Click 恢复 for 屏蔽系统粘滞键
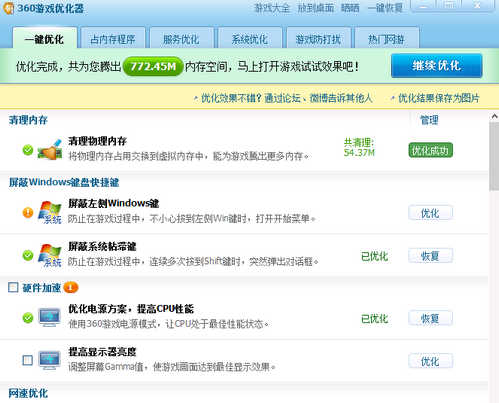 (x=430, y=256)
